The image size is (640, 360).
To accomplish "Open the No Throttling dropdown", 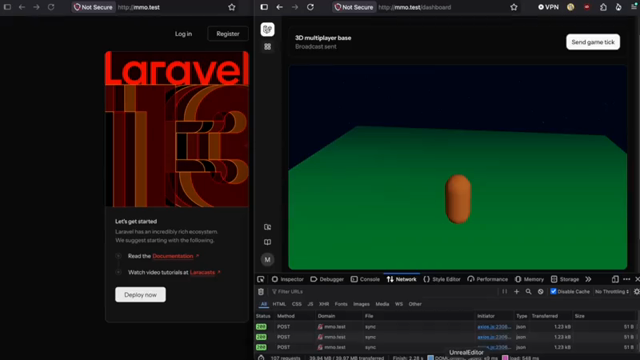I will (x=612, y=291).
